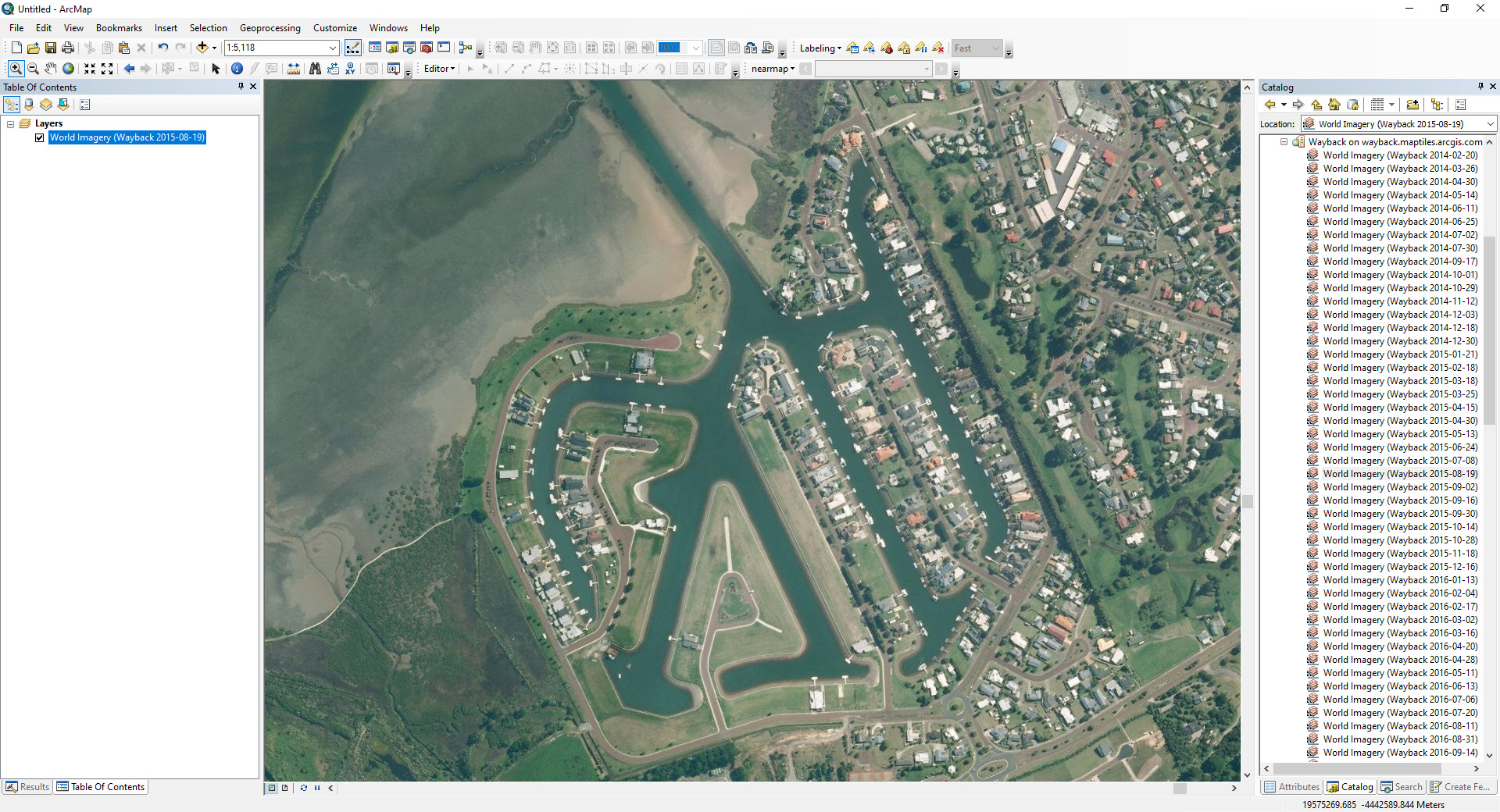Screen dimensions: 1500x812
Task: Open the map scale 1:5,118 dropdown
Action: click(x=332, y=48)
